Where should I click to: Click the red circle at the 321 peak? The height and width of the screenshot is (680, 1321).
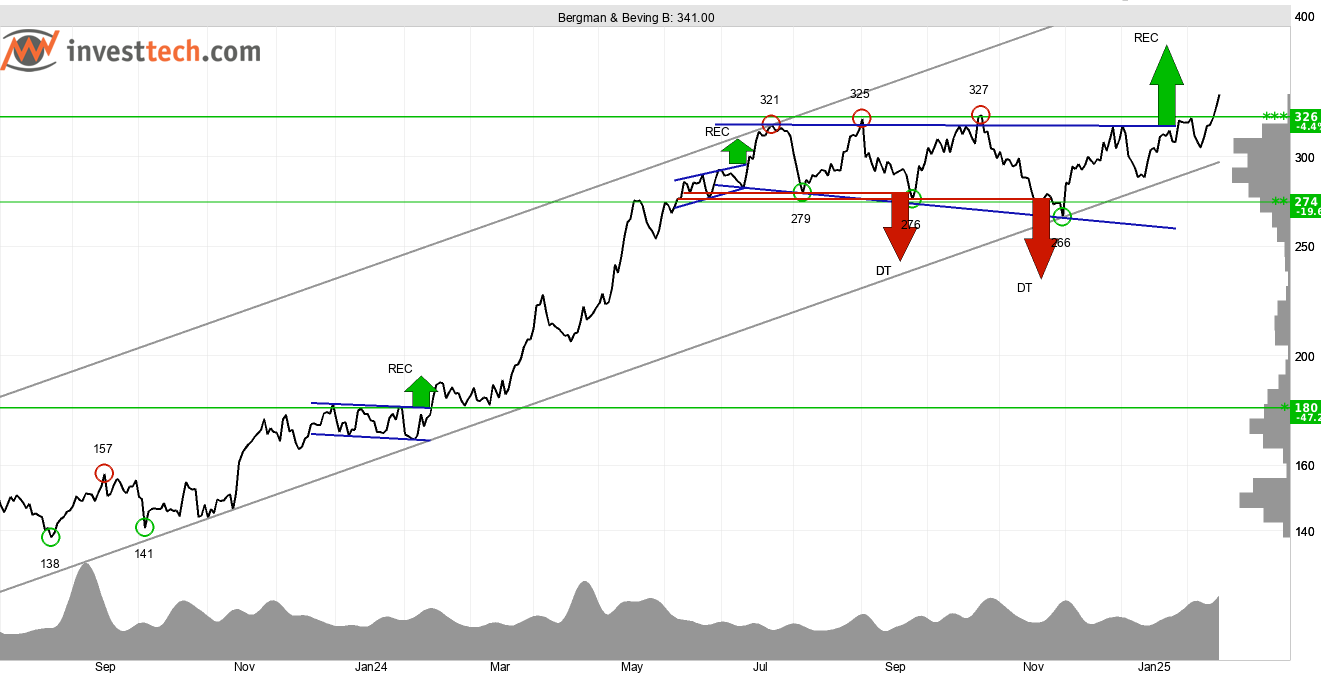pyautogui.click(x=771, y=125)
